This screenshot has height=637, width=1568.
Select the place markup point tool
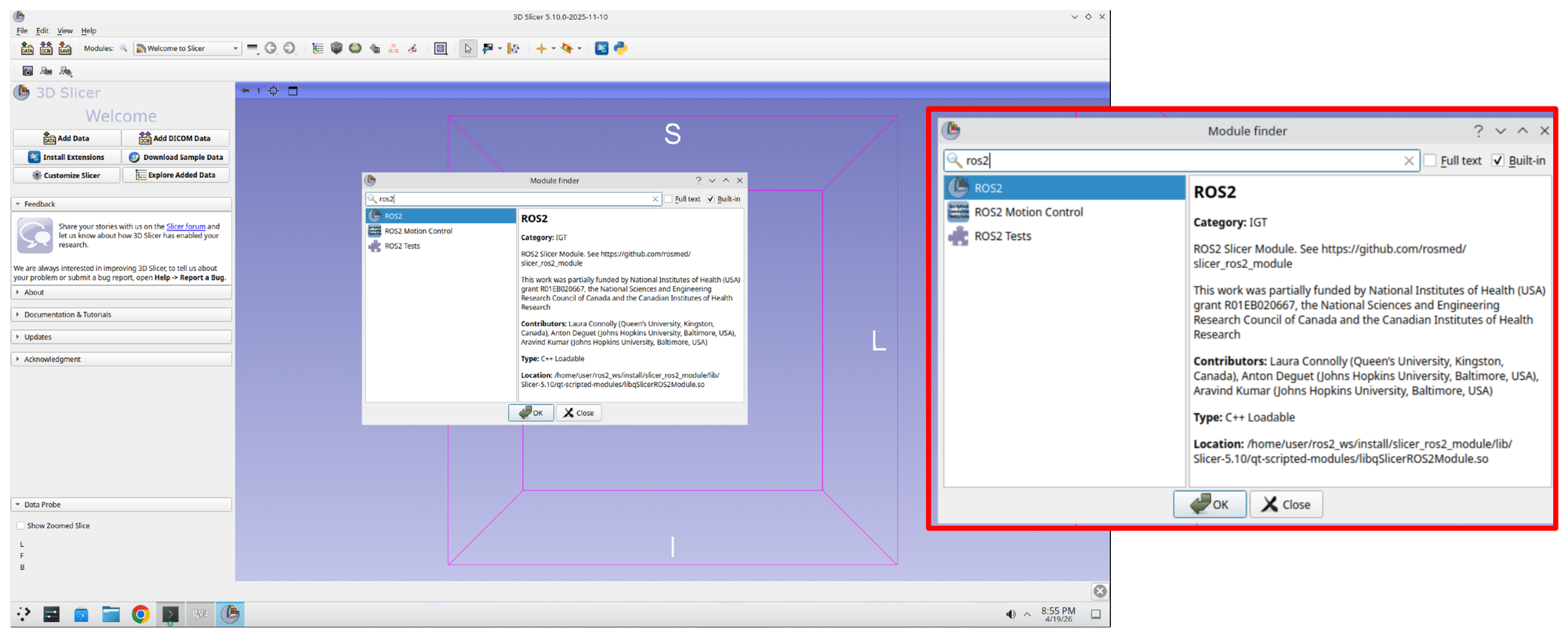[x=541, y=49]
